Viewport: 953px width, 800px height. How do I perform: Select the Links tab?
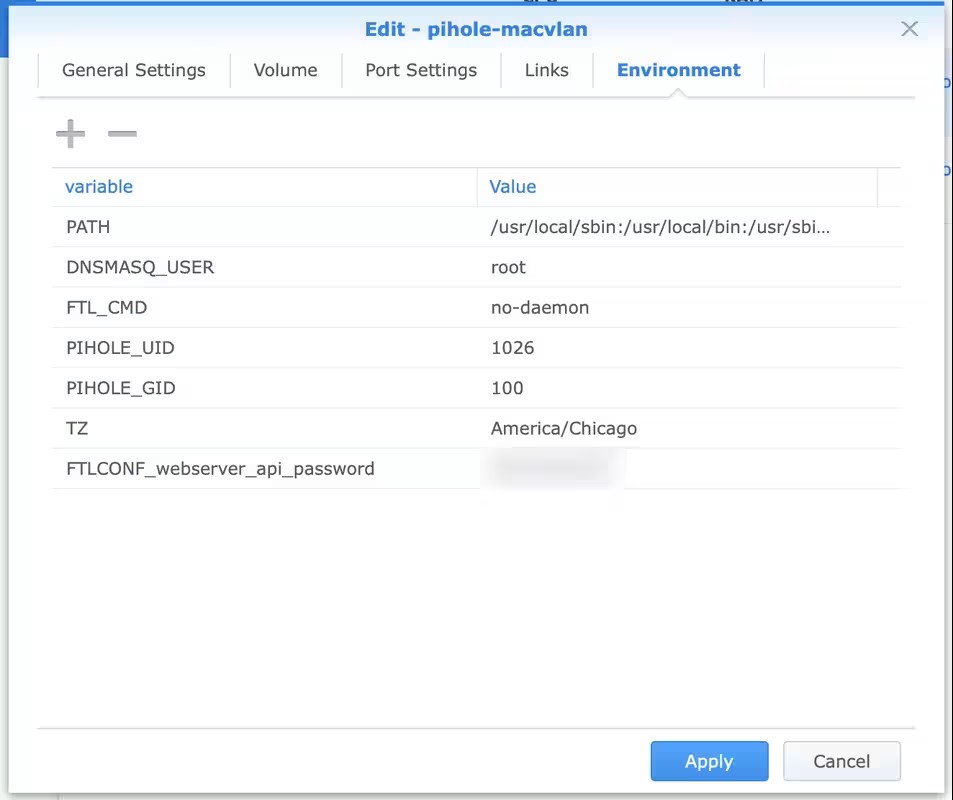pos(546,70)
